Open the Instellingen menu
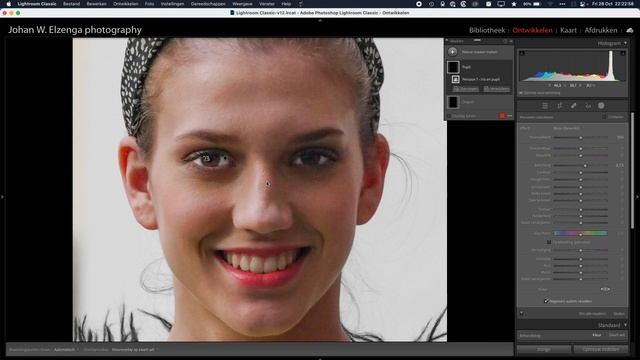 172,4
